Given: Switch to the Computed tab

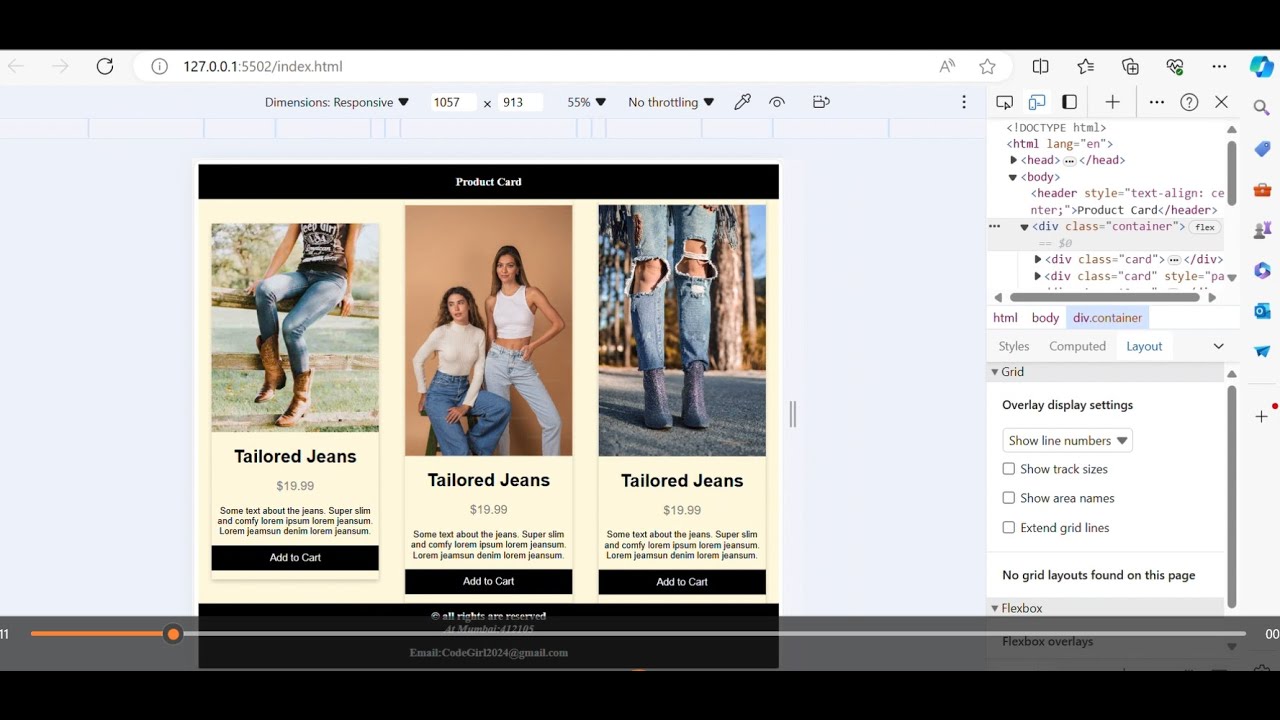Looking at the screenshot, I should point(1077,346).
